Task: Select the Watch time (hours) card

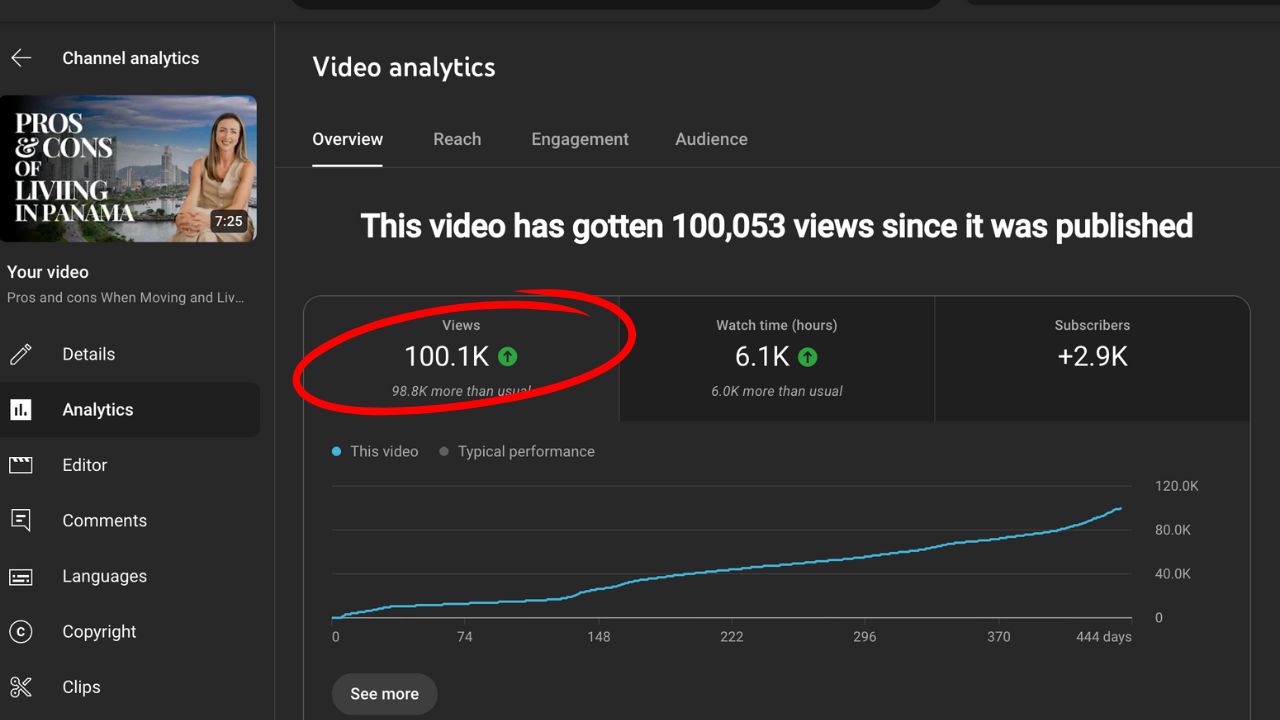Action: [776, 358]
